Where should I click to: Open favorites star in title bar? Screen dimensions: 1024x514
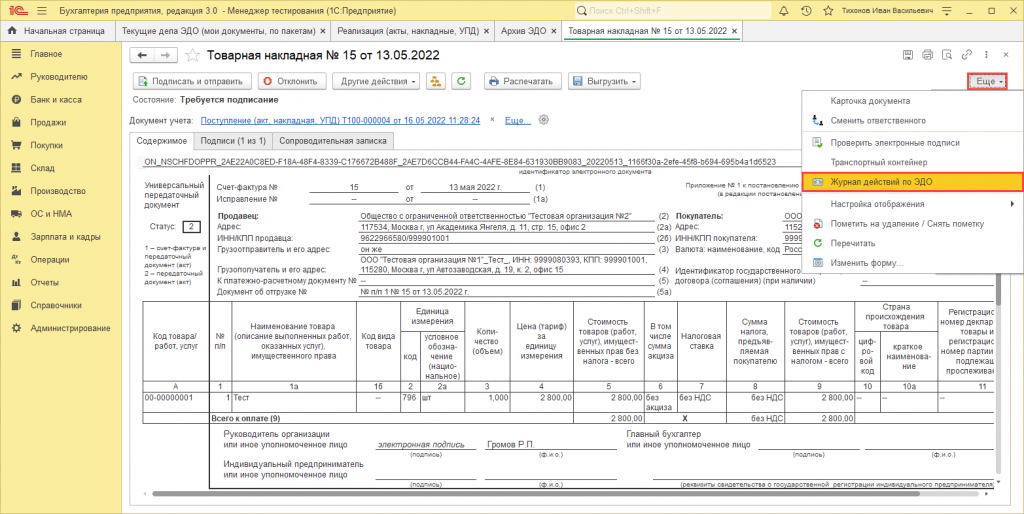(x=828, y=11)
